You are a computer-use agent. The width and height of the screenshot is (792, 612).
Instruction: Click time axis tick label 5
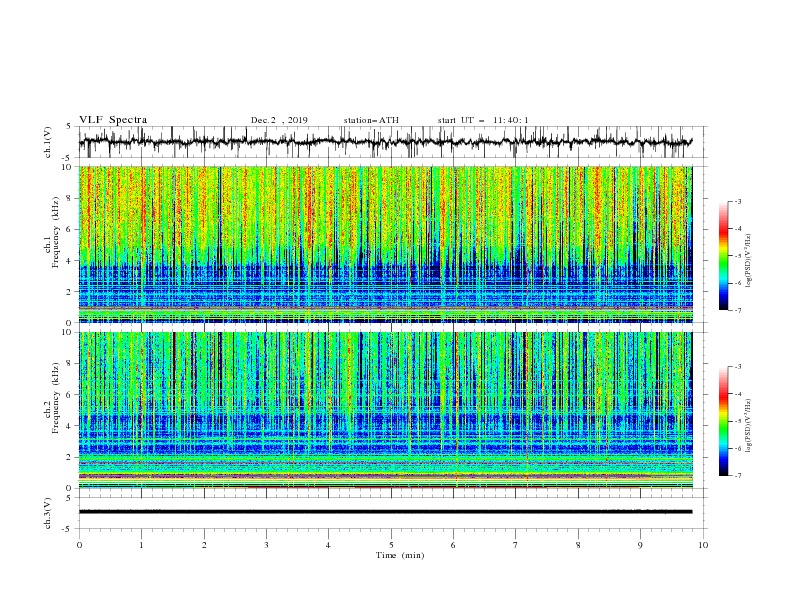[x=391, y=545]
